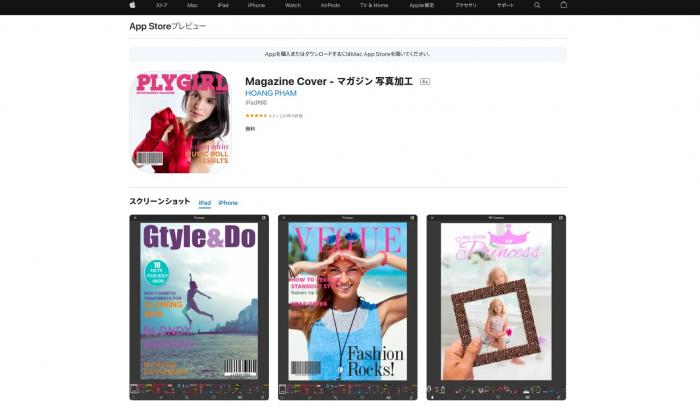Open HOANG PHAM developer link

point(271,93)
